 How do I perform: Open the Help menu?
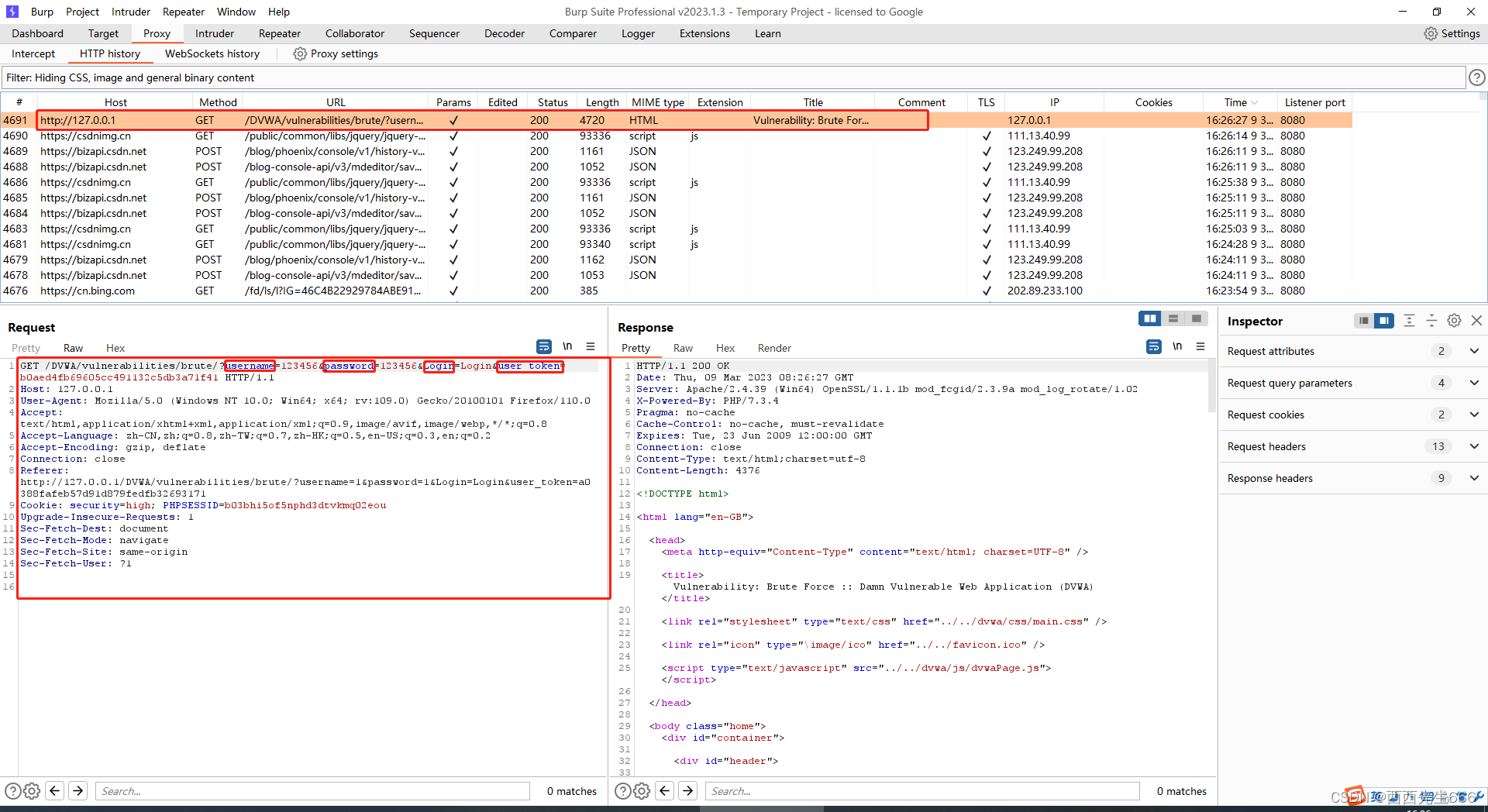279,12
